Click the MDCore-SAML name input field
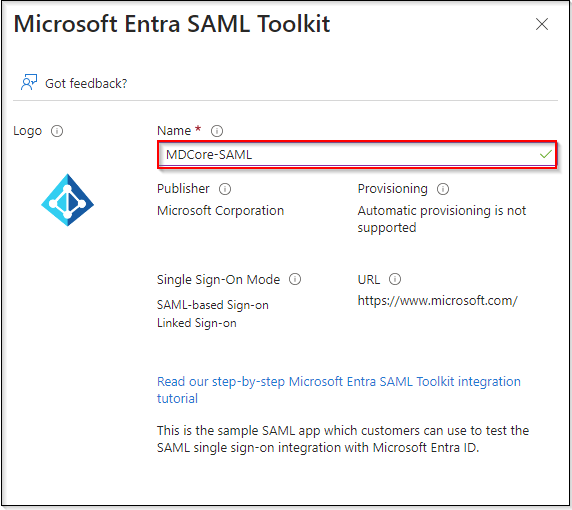Screen dimensions: 572x510 [357, 155]
